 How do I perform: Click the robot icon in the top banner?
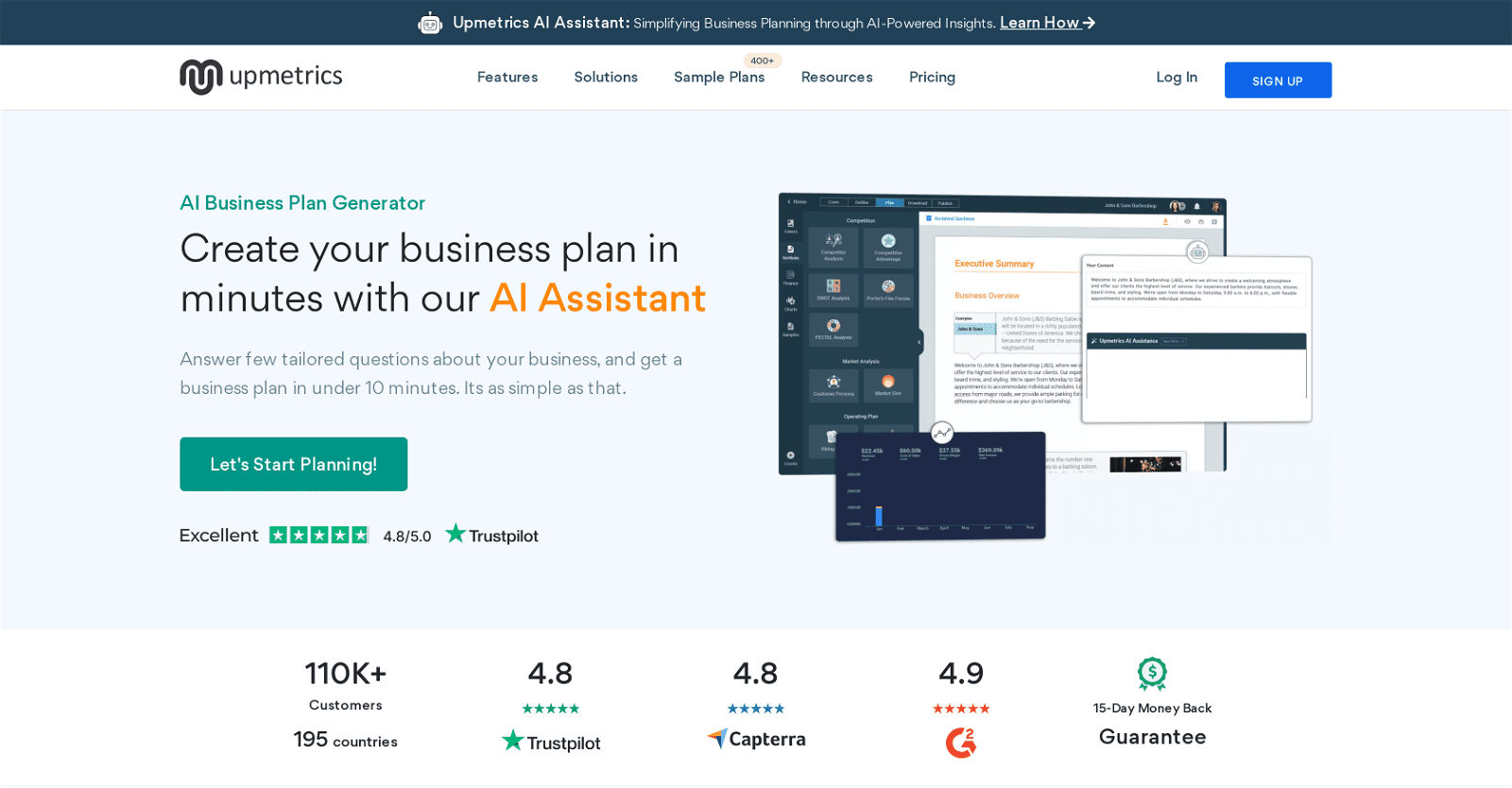pos(430,23)
